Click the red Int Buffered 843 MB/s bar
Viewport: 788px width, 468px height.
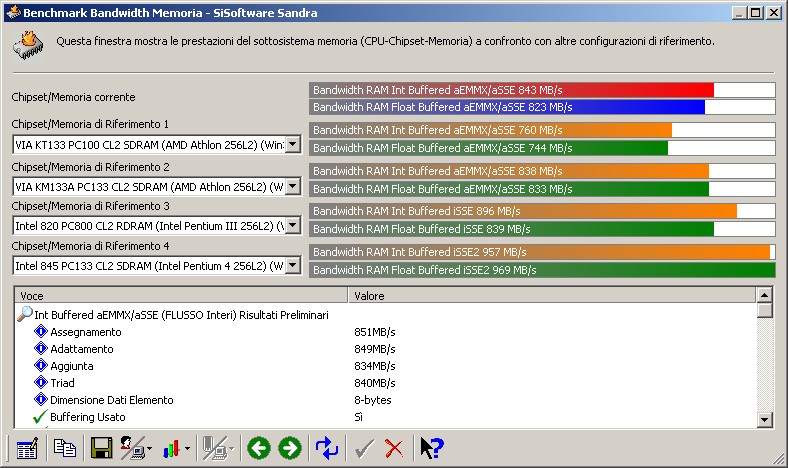(542, 90)
